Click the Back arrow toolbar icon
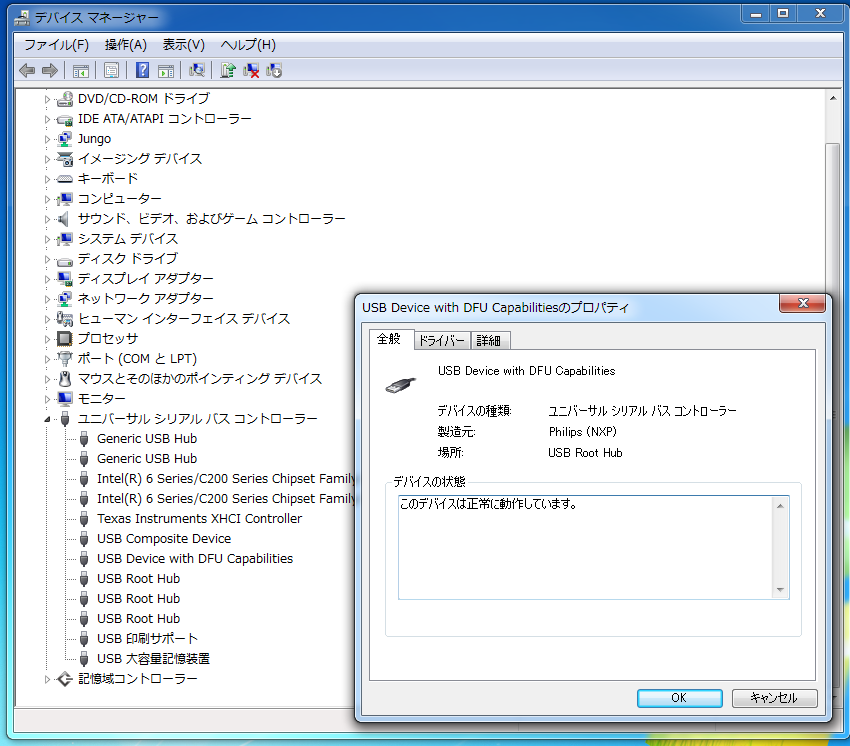The width and height of the screenshot is (850, 746). 27,70
